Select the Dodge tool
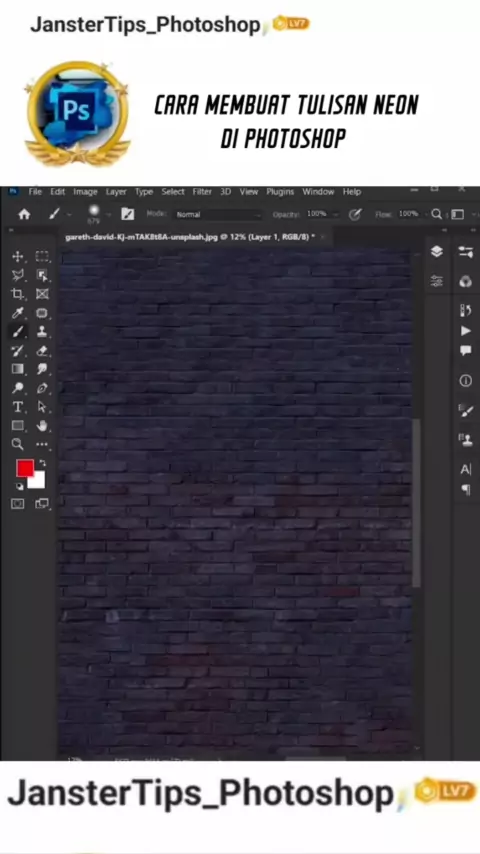This screenshot has width=480, height=854. [17, 388]
